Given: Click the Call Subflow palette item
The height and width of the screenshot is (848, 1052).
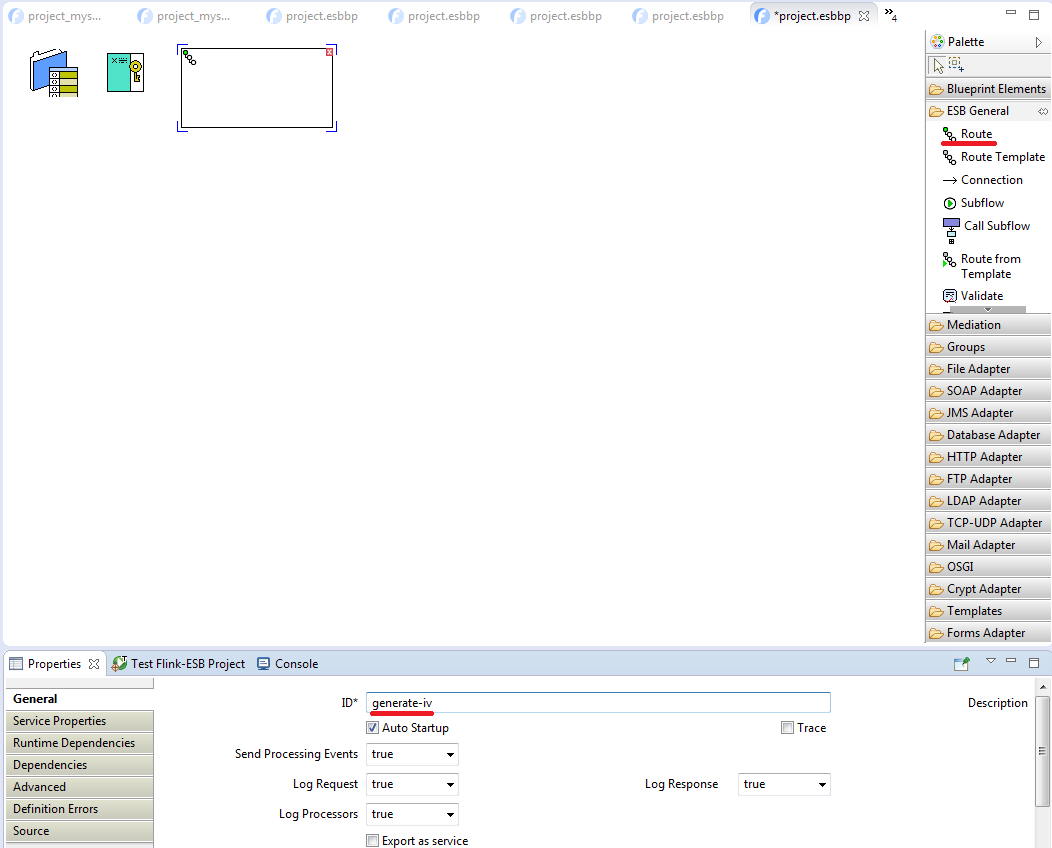Looking at the screenshot, I should click(995, 226).
